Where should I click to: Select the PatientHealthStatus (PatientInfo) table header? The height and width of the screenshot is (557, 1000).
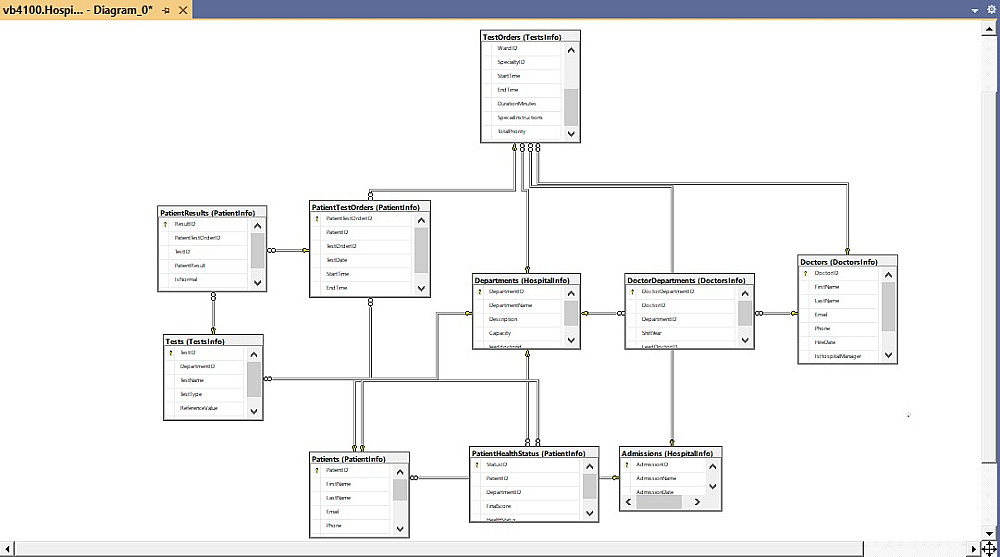pyautogui.click(x=534, y=453)
